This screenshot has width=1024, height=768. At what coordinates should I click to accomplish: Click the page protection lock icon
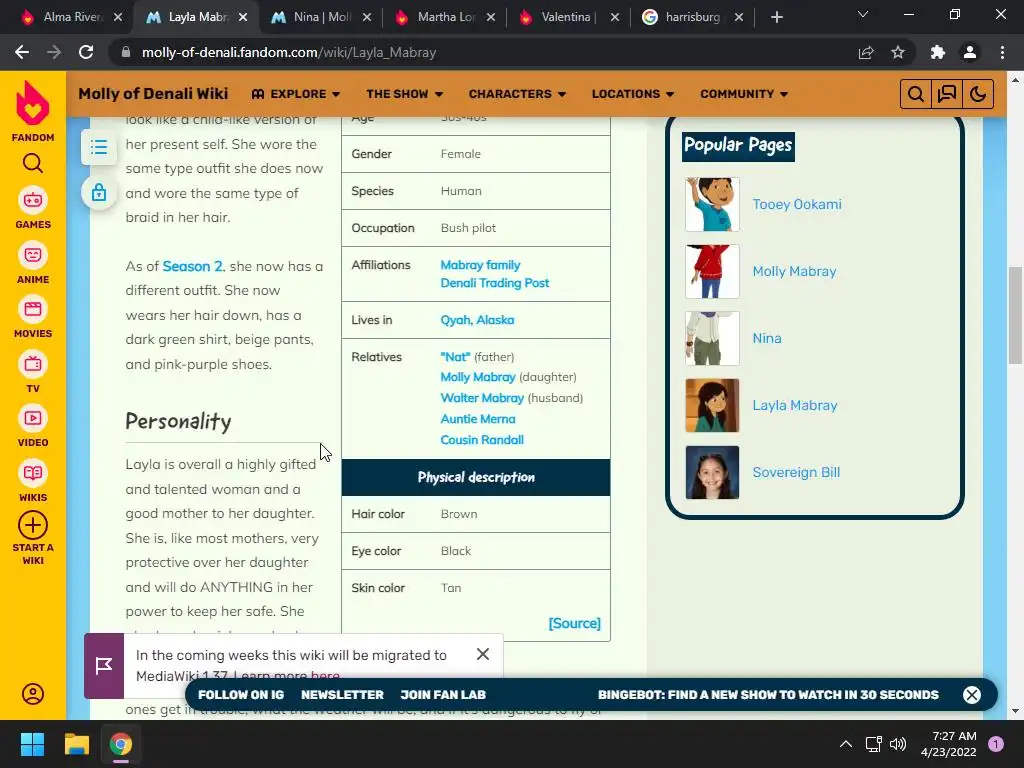point(99,192)
